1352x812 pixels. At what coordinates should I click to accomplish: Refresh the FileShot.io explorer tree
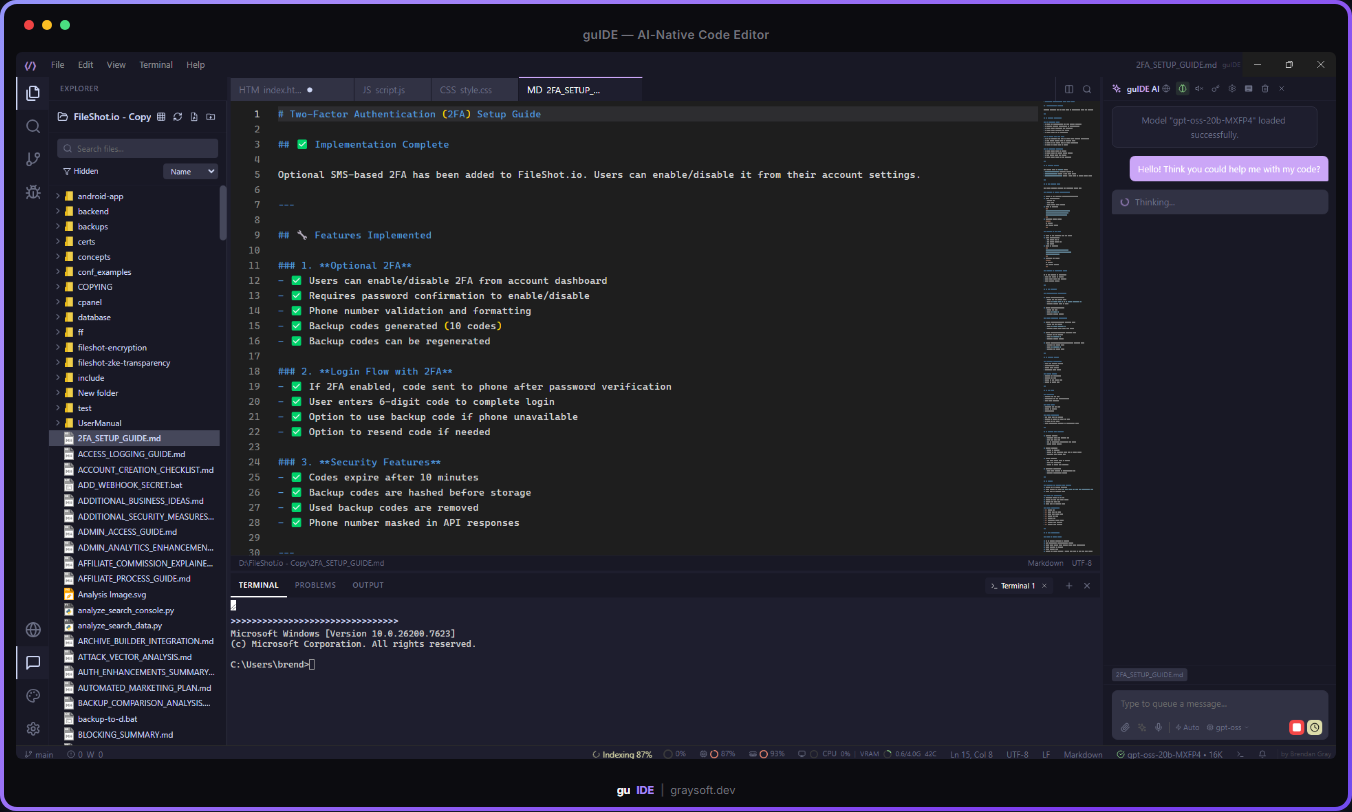click(177, 117)
